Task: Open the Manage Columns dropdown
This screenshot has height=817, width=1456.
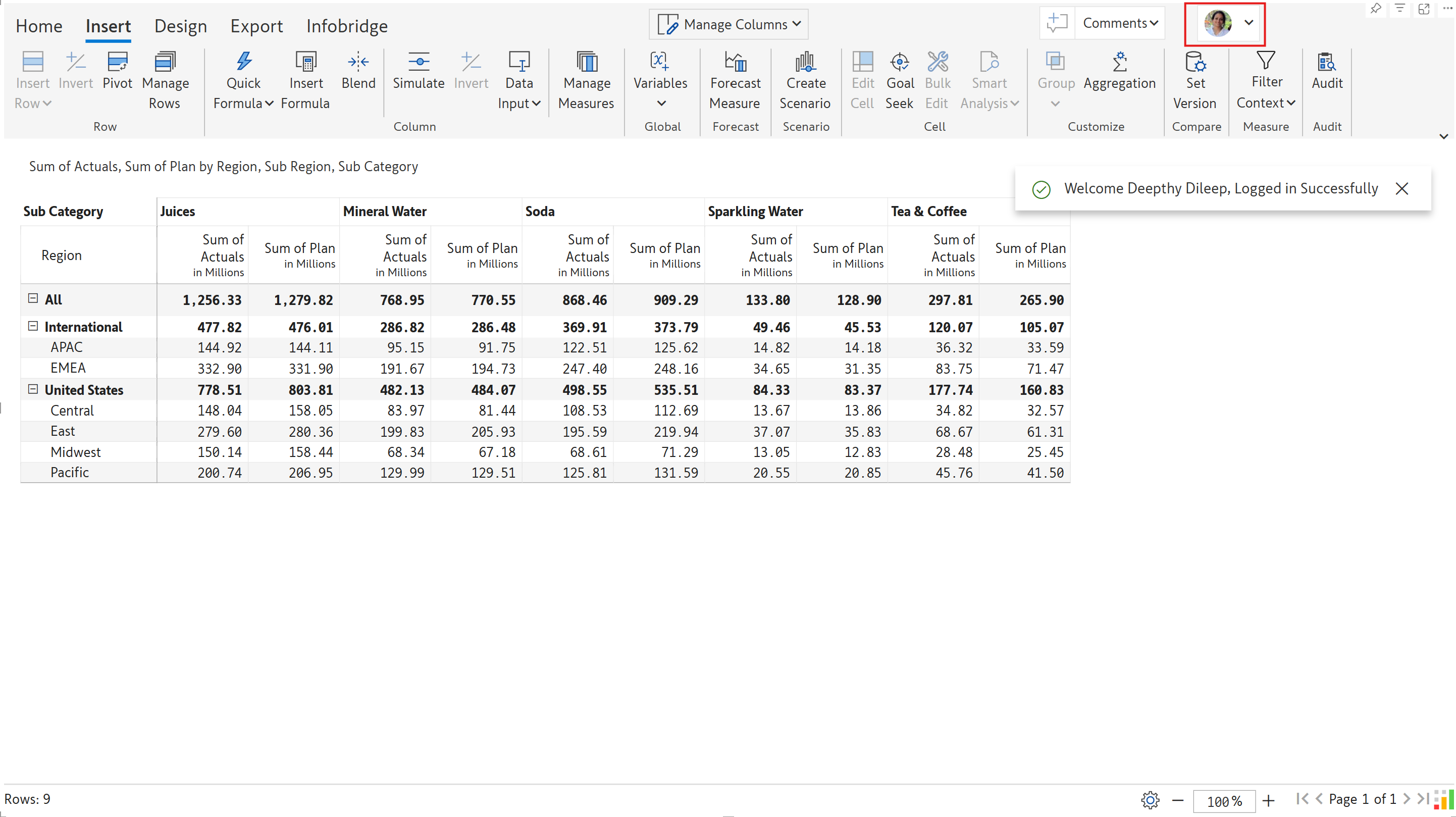Action: click(729, 24)
